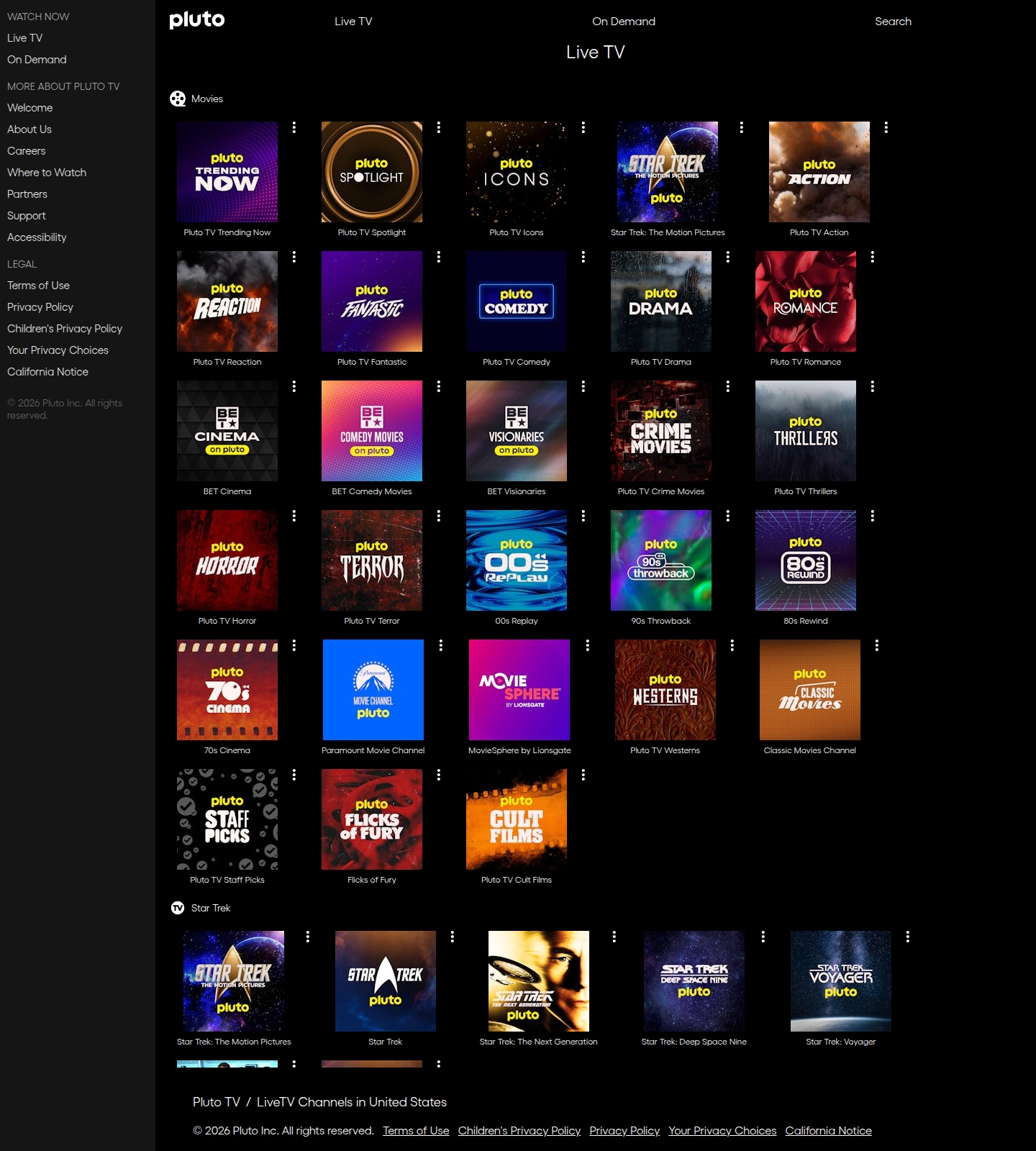Open options for Flicks of Fury

pos(439,775)
